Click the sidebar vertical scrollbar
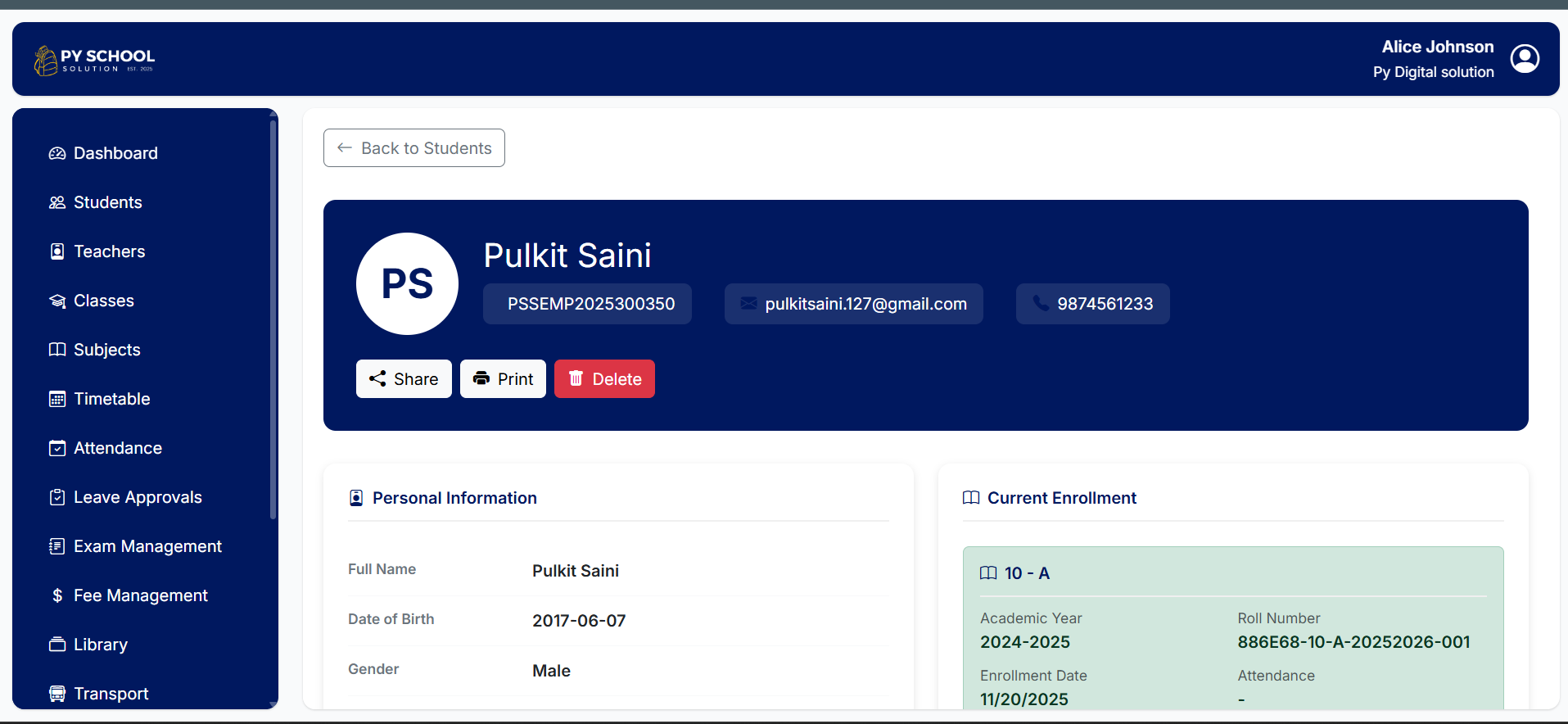This screenshot has width=1568, height=724. pos(273,319)
